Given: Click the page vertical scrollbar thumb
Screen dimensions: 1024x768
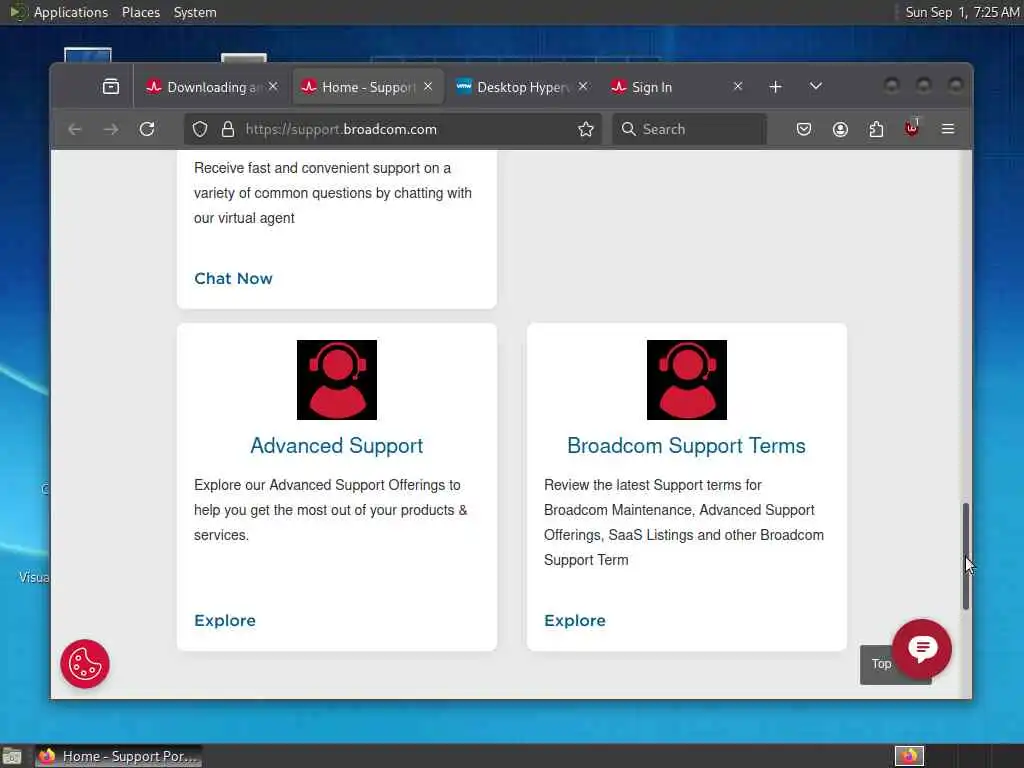Looking at the screenshot, I should coord(965,556).
